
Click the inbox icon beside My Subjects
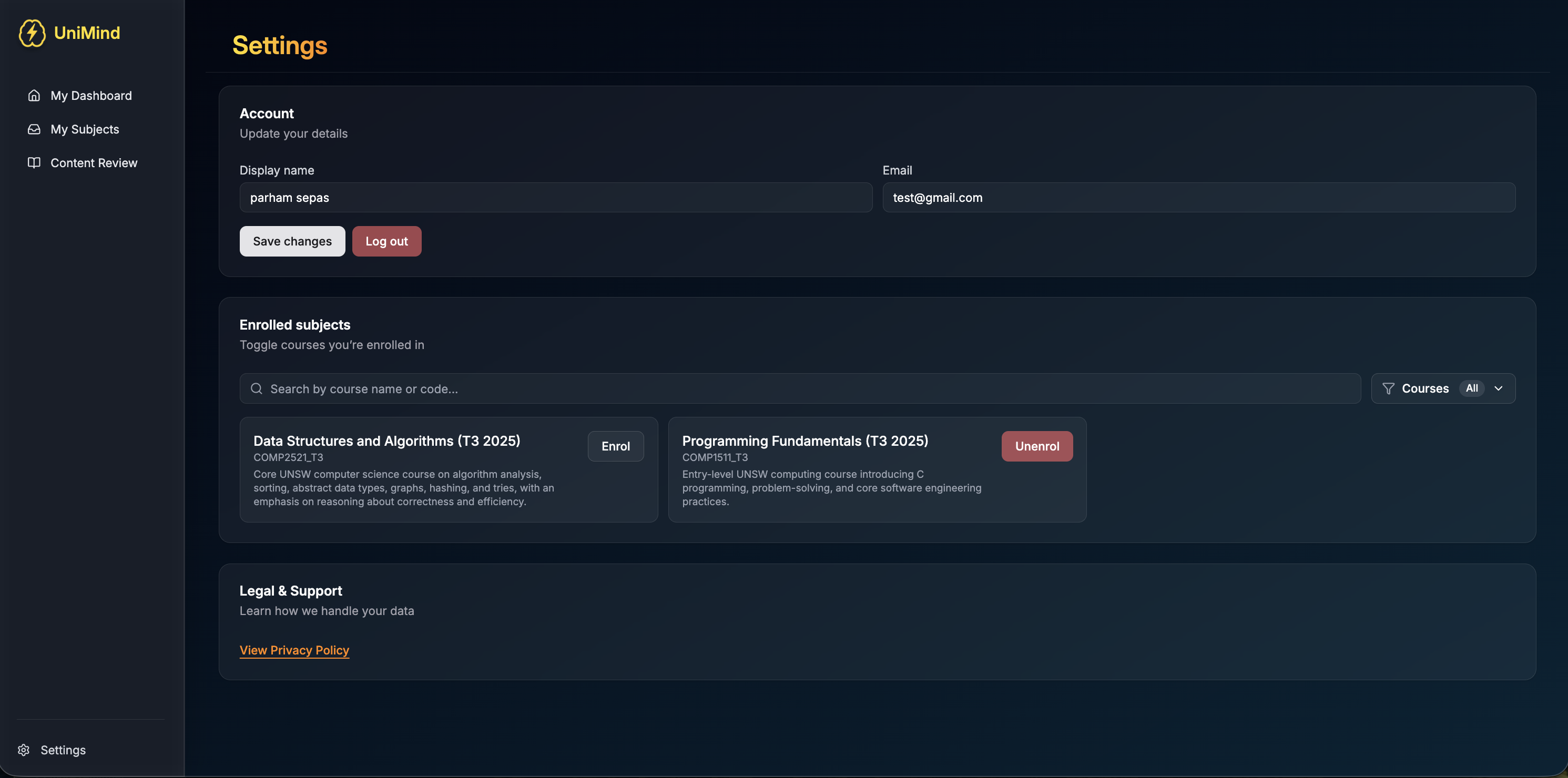(34, 129)
